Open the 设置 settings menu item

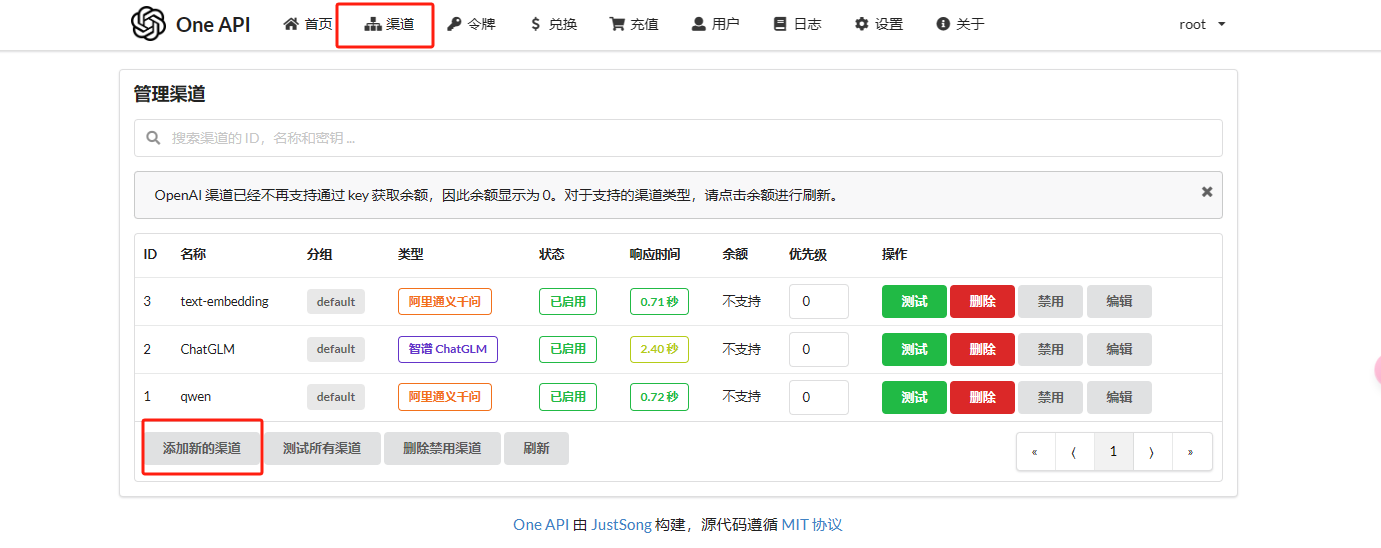click(879, 24)
